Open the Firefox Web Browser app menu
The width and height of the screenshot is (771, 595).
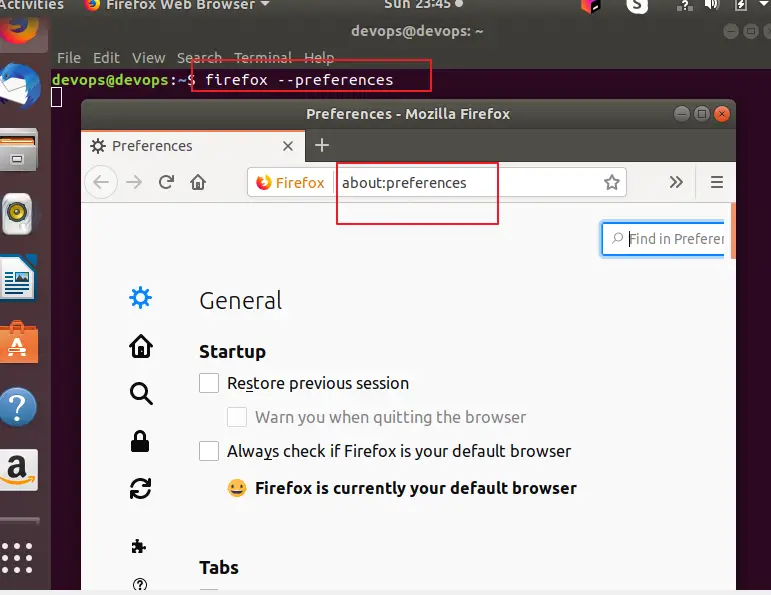point(178,5)
